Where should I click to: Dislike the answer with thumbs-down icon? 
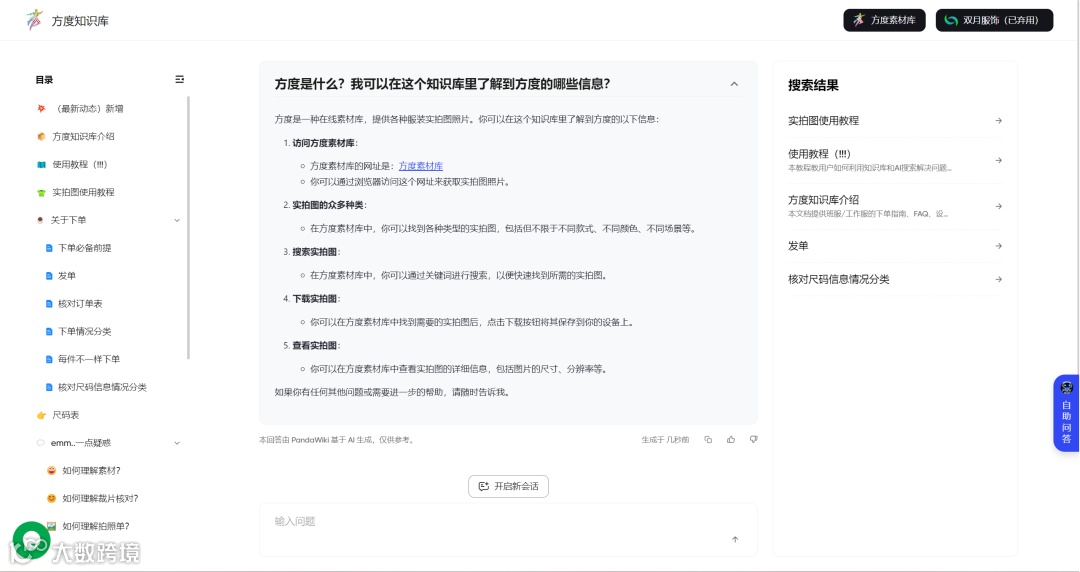tap(754, 440)
